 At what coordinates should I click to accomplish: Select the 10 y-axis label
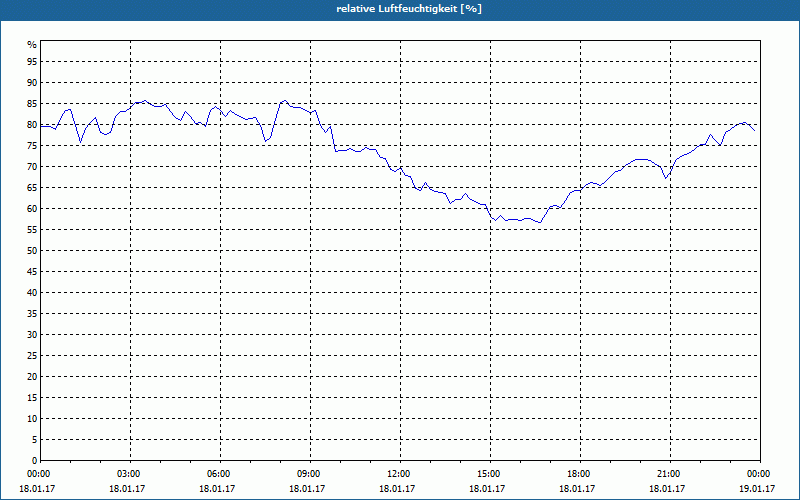tap(32, 418)
